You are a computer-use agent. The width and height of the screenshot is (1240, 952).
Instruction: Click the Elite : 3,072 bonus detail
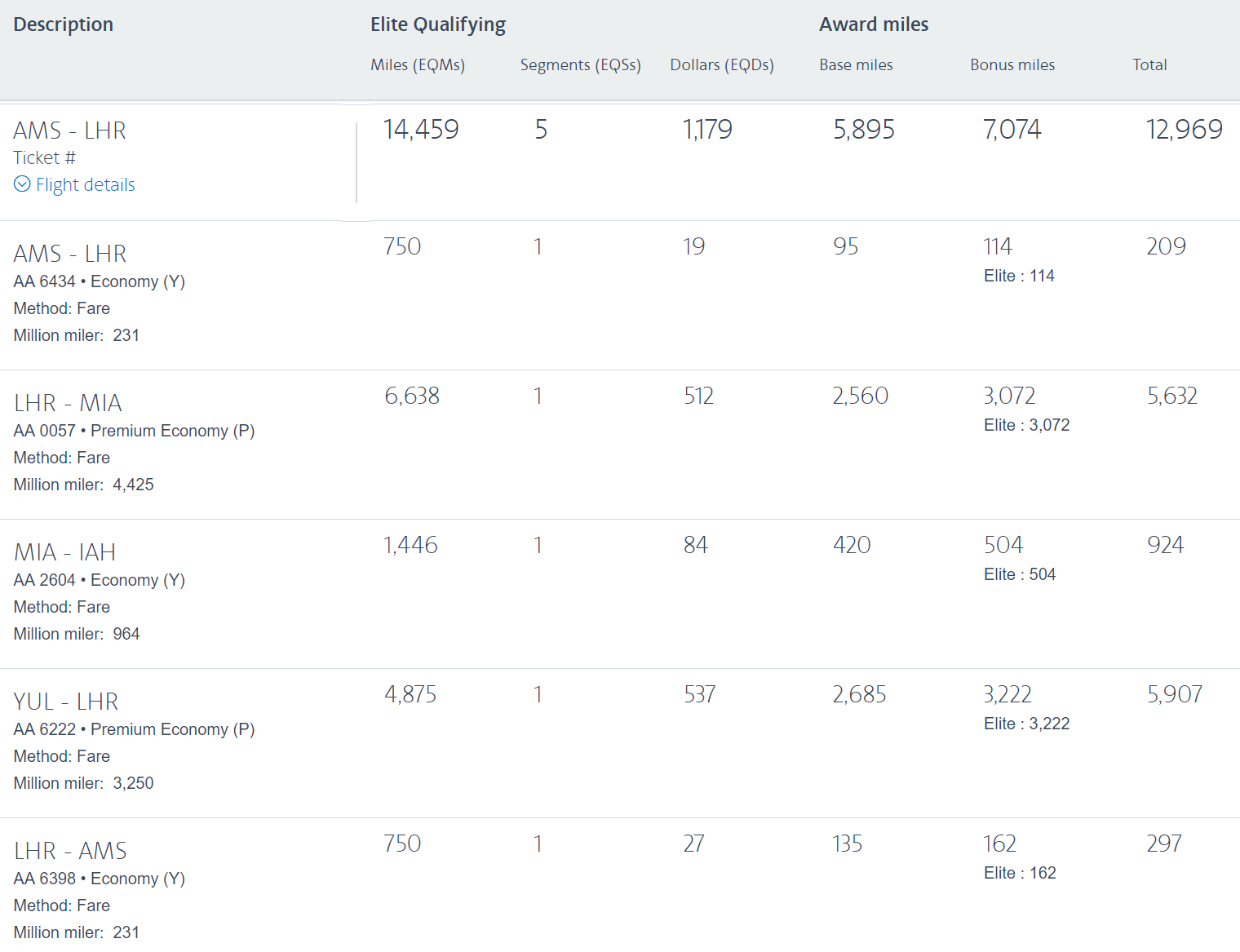[1025, 425]
